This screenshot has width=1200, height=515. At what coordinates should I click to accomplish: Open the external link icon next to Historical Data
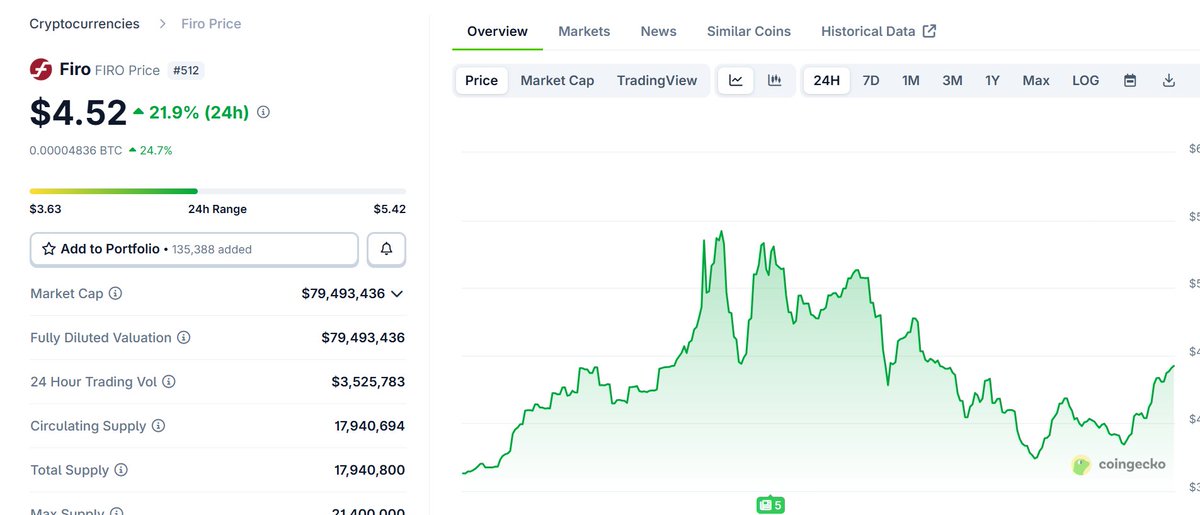[929, 31]
